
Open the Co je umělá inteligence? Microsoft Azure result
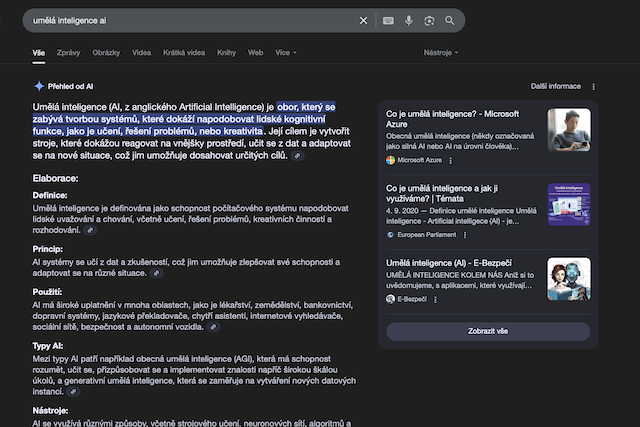pyautogui.click(x=452, y=119)
